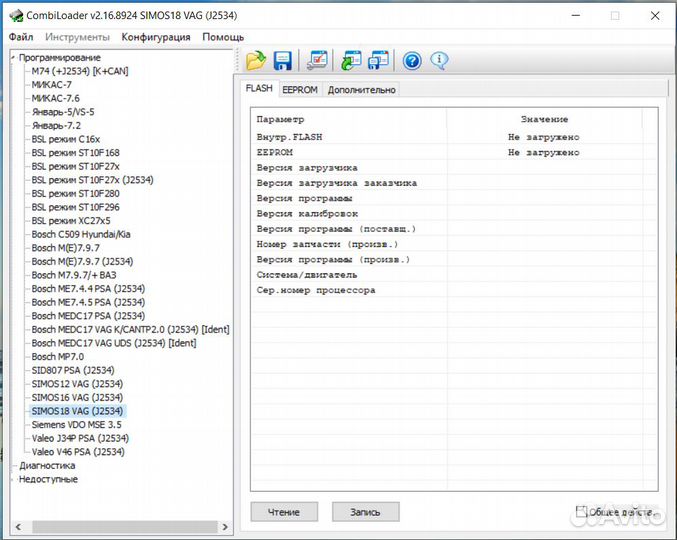The image size is (677, 540).
Task: Enable the "Общее действие" checkbox
Action: (581, 512)
